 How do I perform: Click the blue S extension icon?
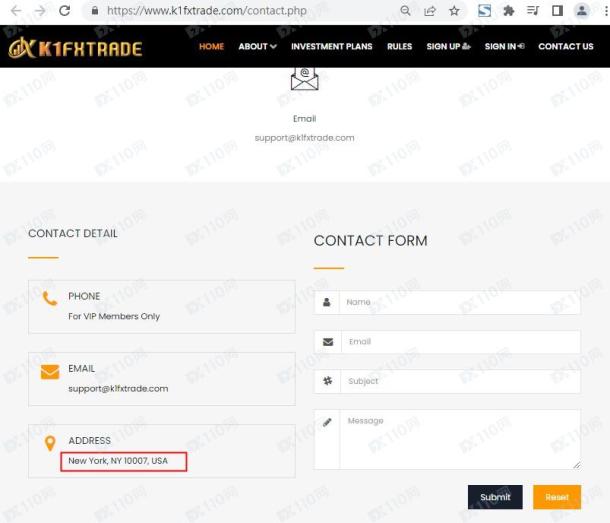[484, 11]
